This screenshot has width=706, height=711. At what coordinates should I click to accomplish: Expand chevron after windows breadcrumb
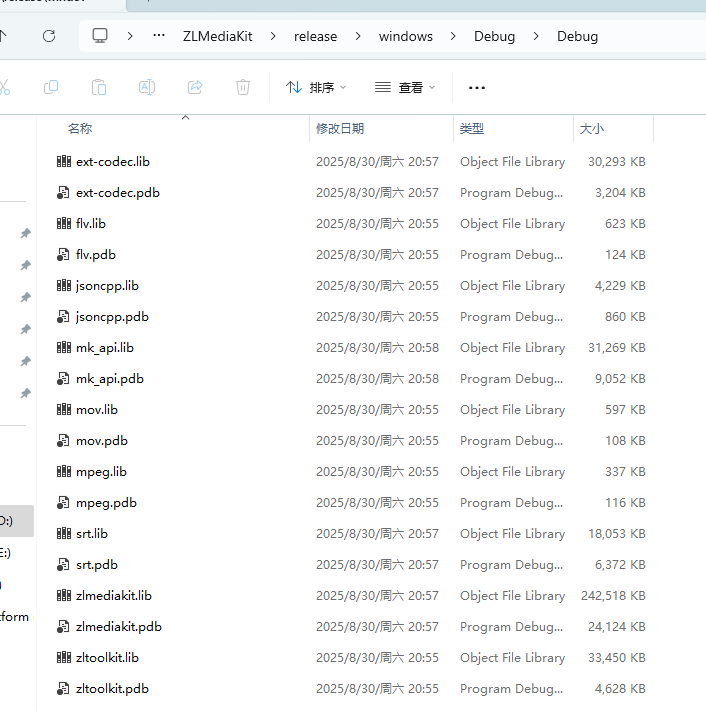click(x=453, y=36)
